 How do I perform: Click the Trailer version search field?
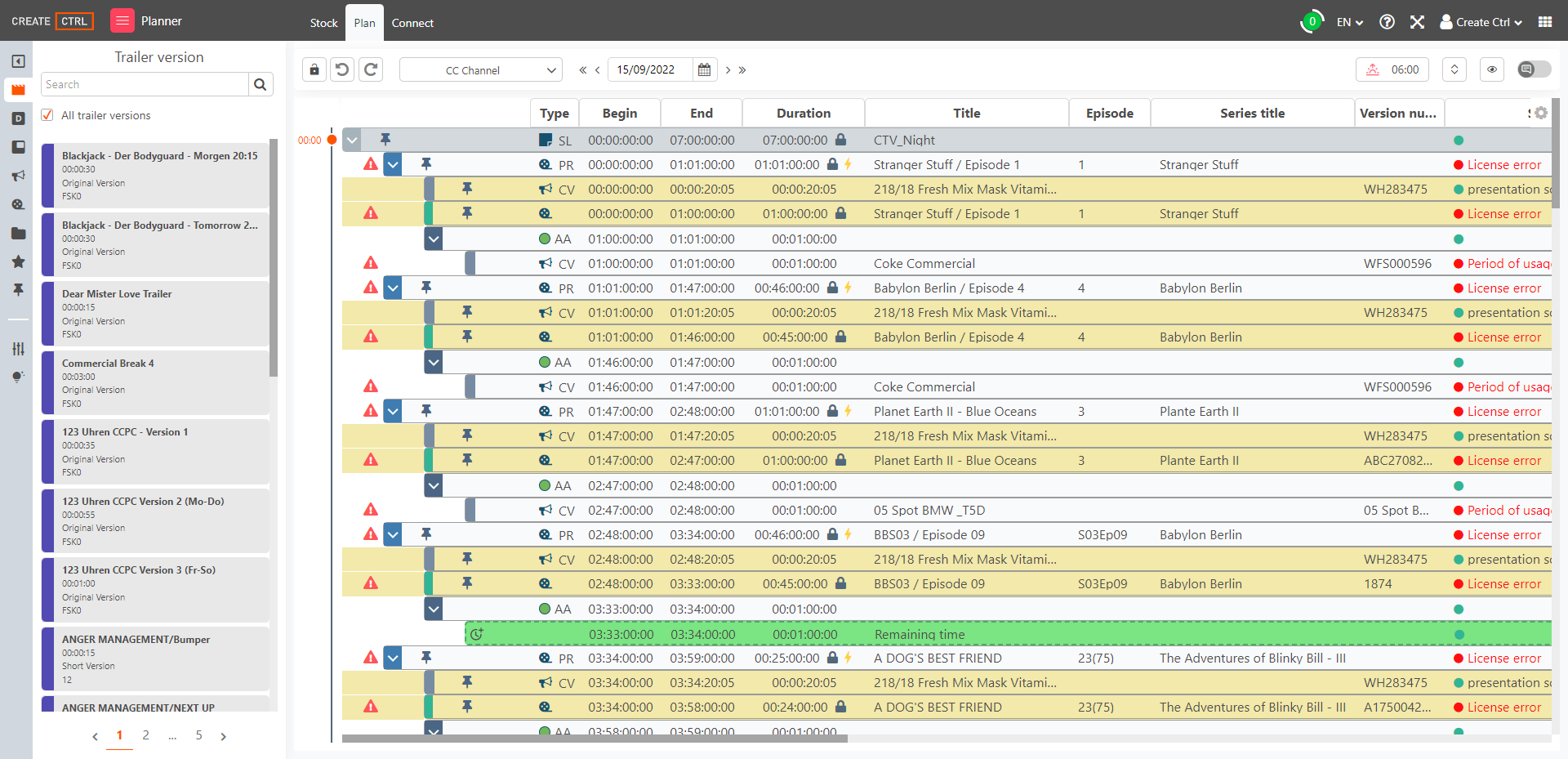coord(145,84)
